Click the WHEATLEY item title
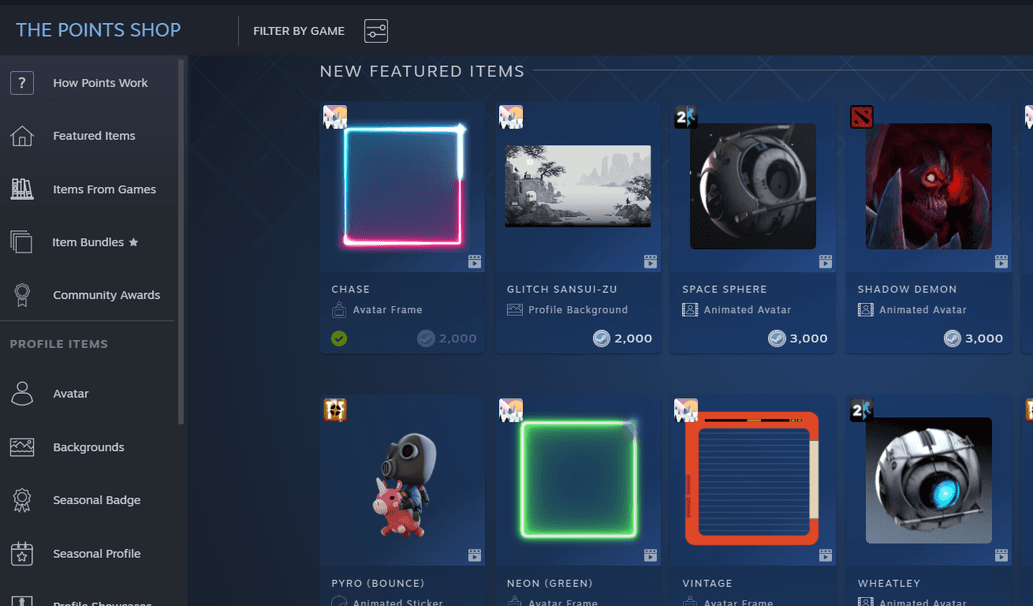This screenshot has height=606, width=1033. pos(889,583)
